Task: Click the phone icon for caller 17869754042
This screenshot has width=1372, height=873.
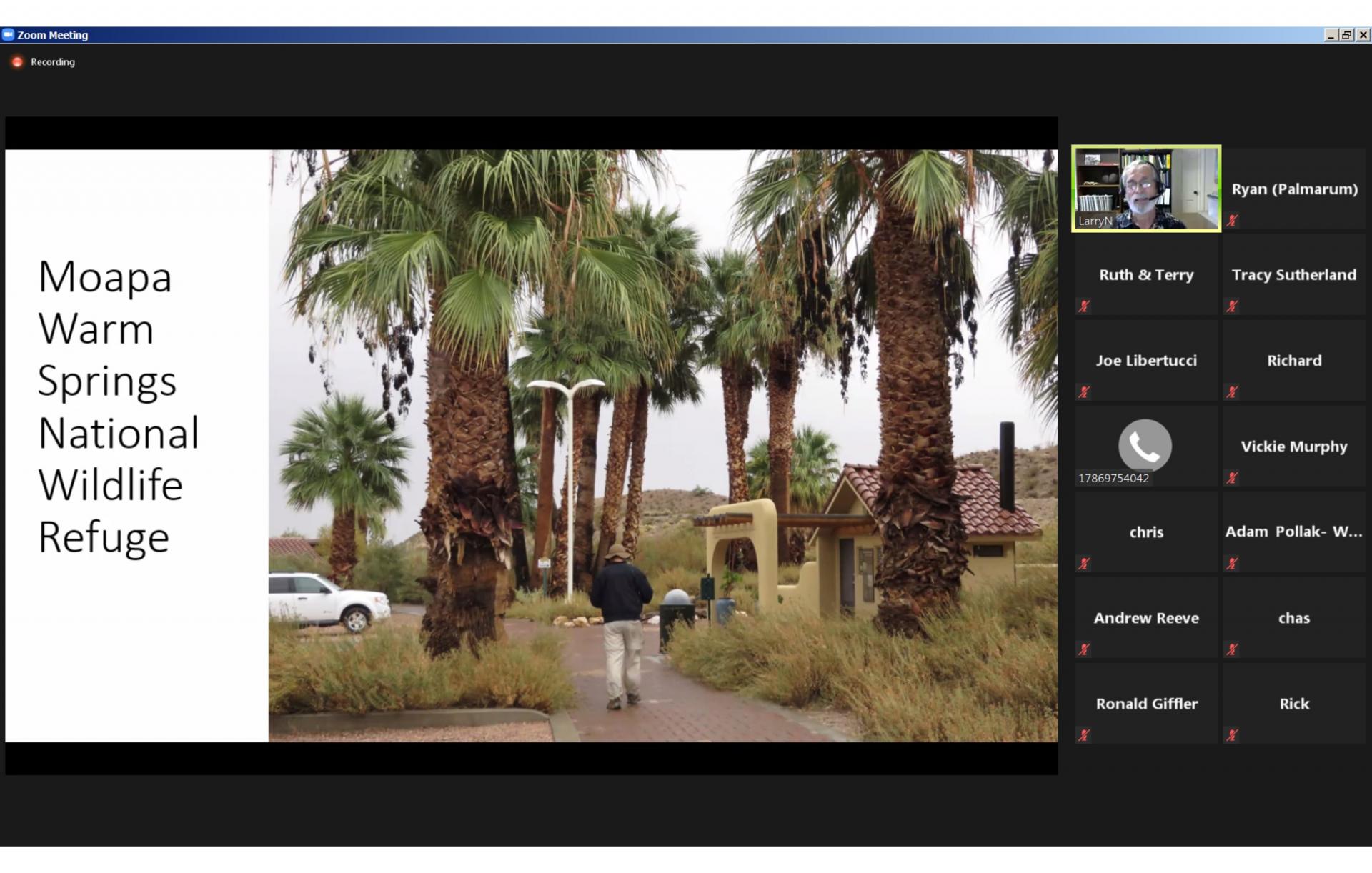Action: [1145, 445]
